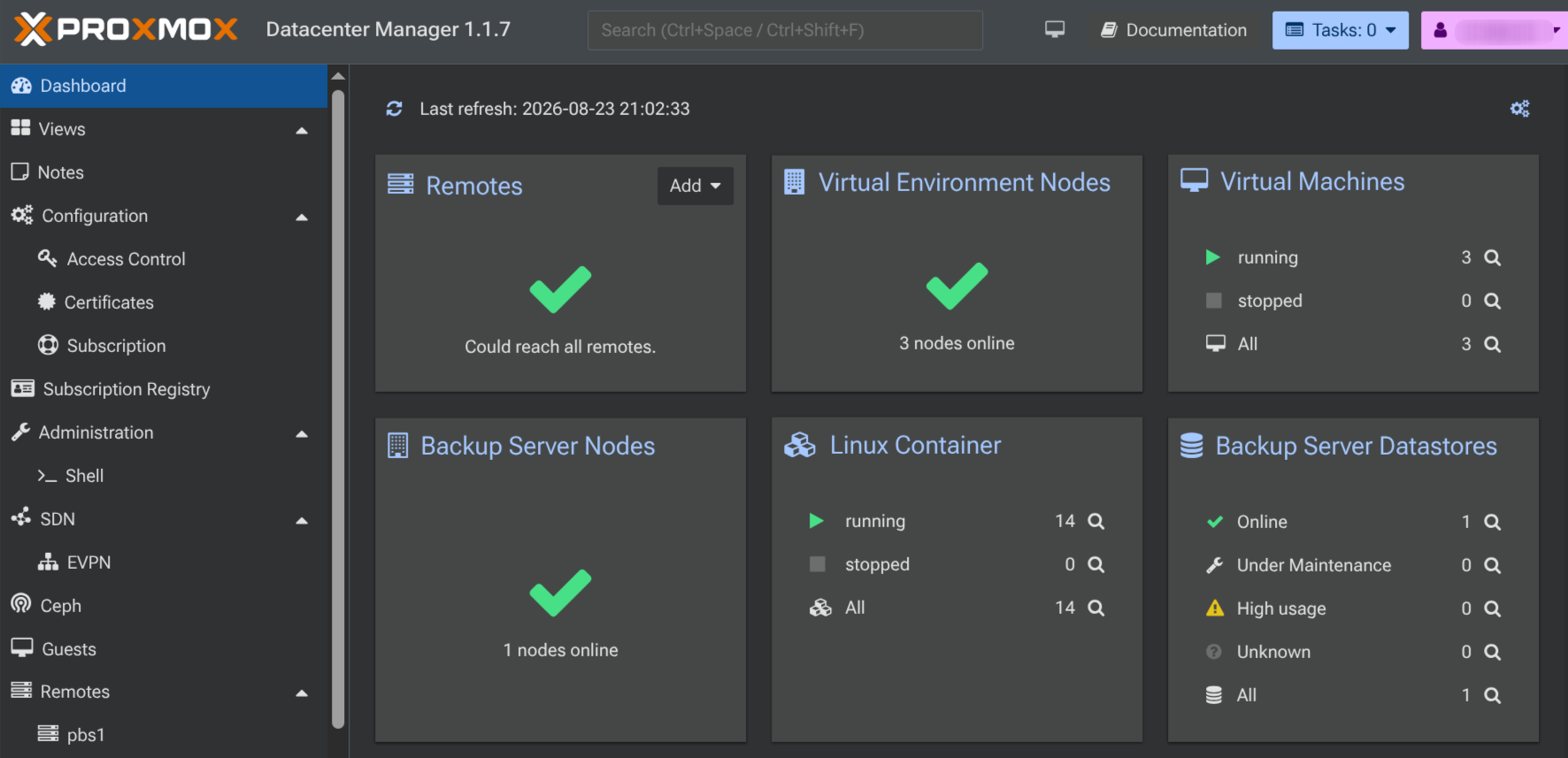Search stopped Linux containers magnifier

point(1095,564)
